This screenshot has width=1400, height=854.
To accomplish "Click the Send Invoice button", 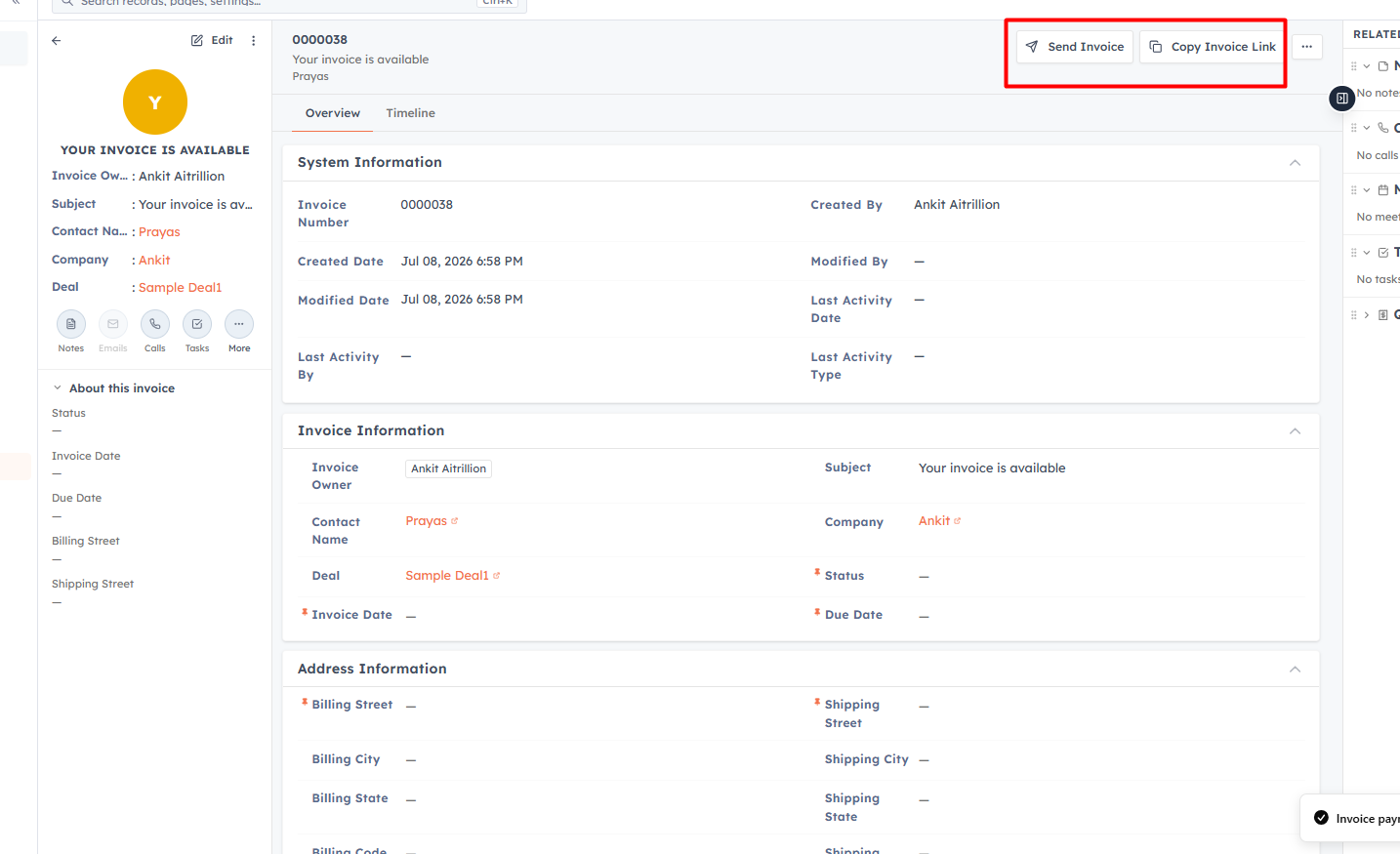I will pos(1075,47).
